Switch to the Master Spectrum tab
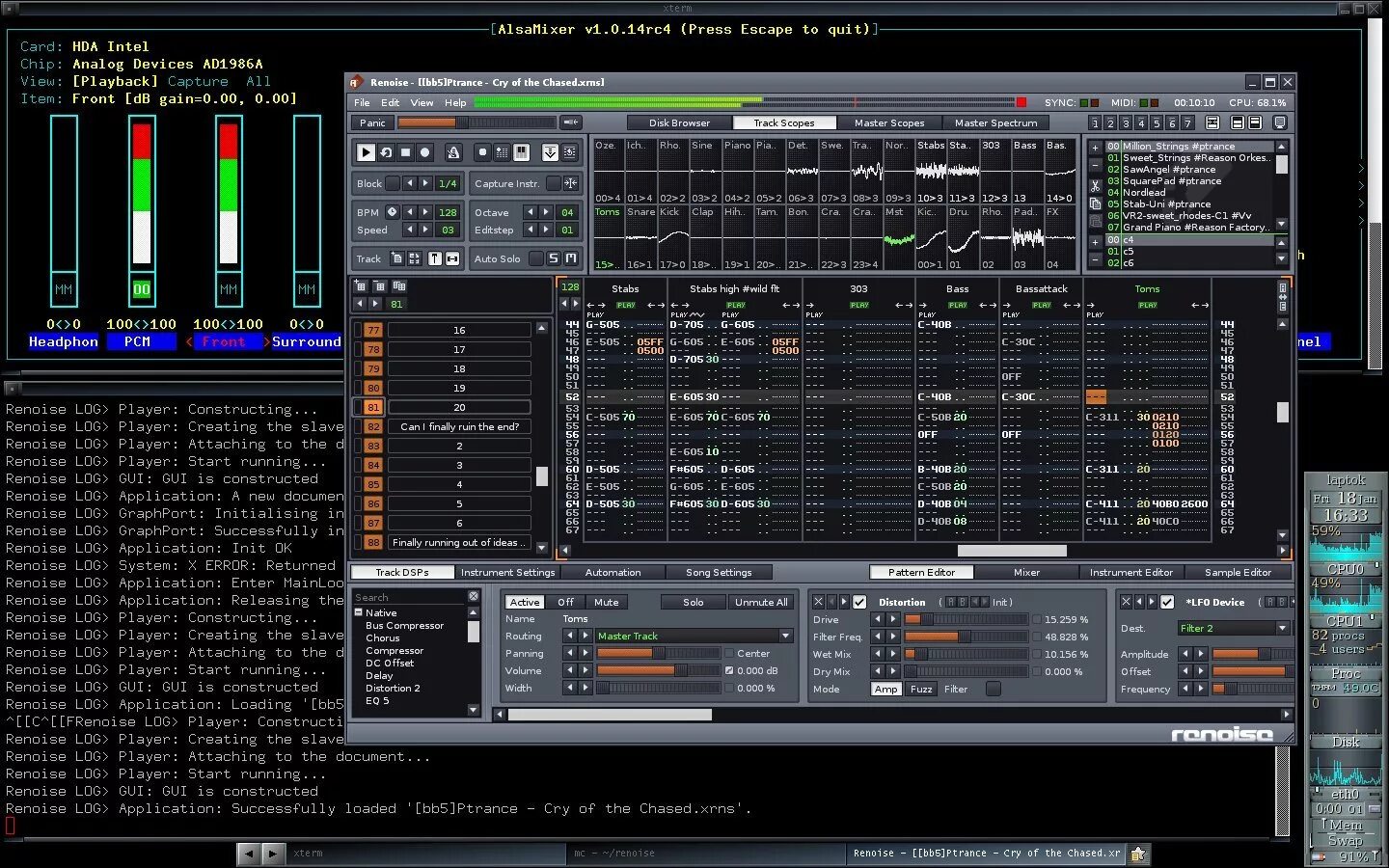This screenshot has width=1389, height=868. click(x=995, y=122)
